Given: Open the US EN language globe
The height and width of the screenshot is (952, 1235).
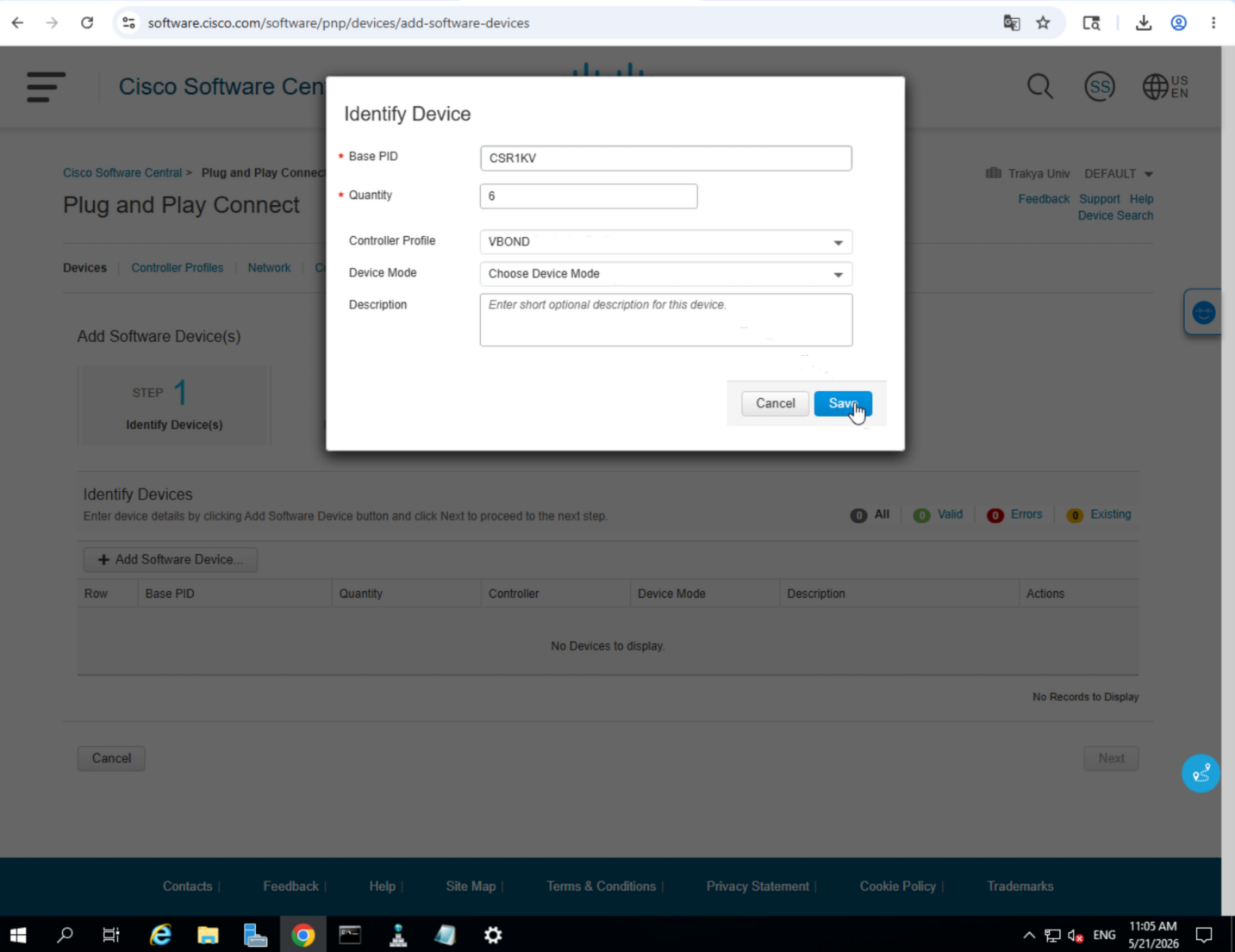Looking at the screenshot, I should (1165, 86).
